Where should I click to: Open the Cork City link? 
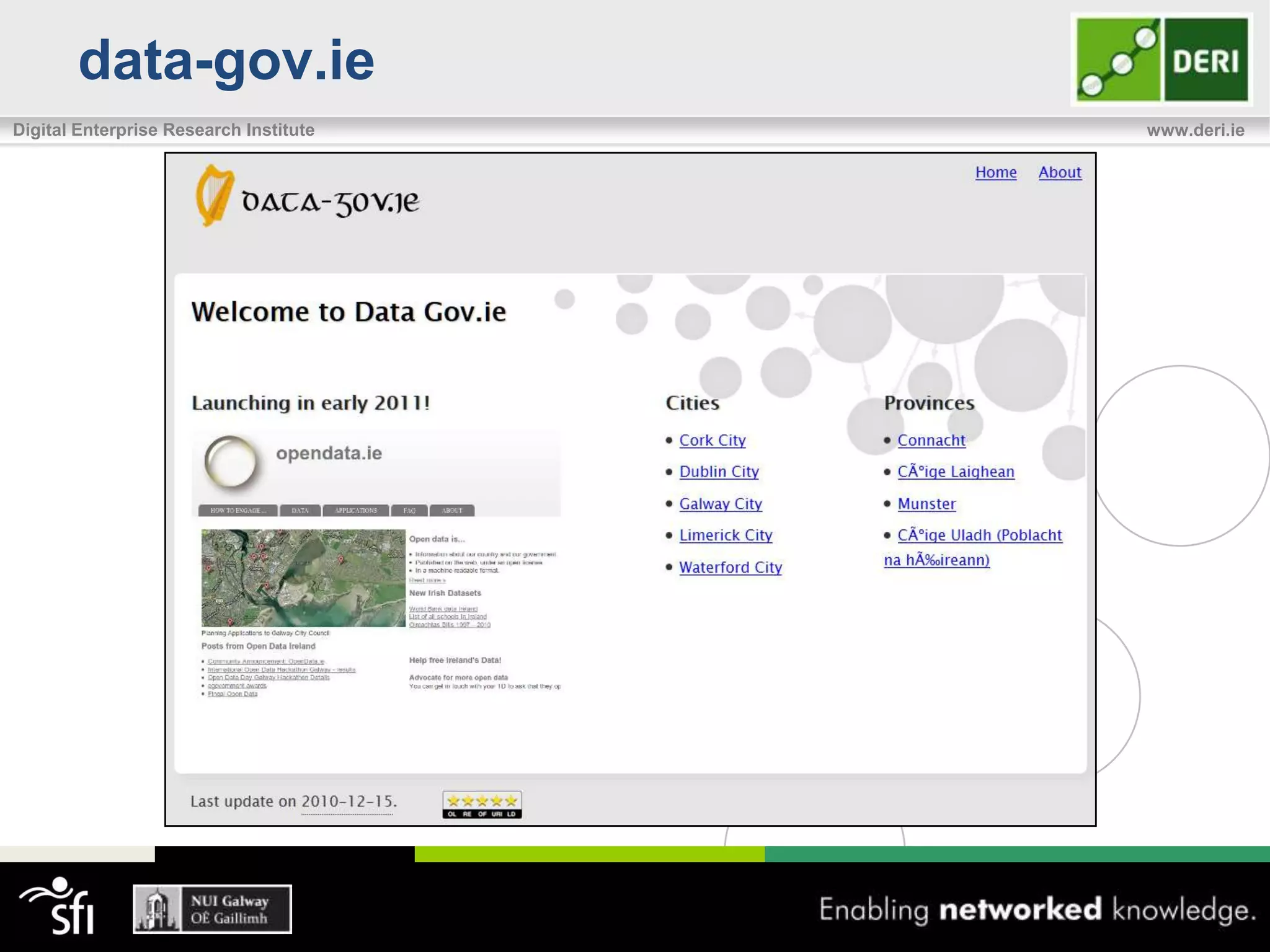[x=713, y=440]
